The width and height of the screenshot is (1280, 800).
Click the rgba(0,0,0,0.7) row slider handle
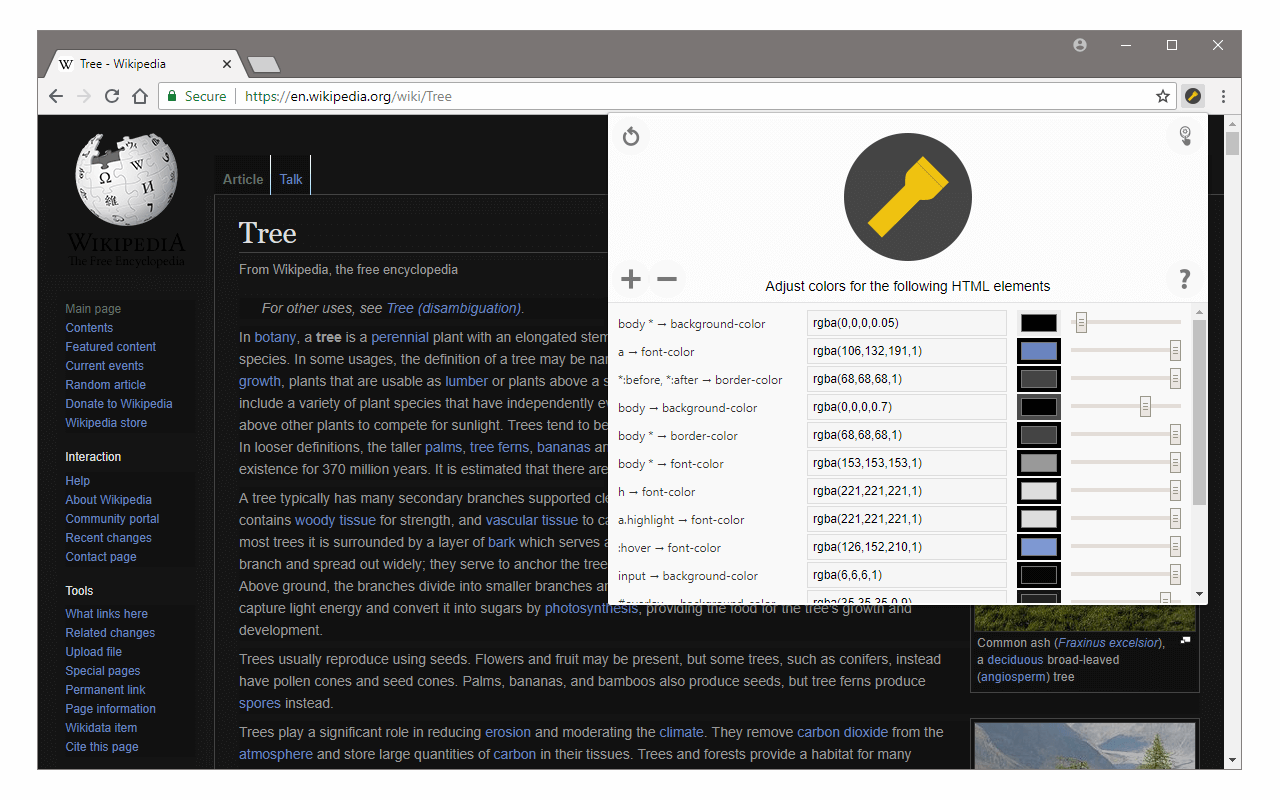1145,406
